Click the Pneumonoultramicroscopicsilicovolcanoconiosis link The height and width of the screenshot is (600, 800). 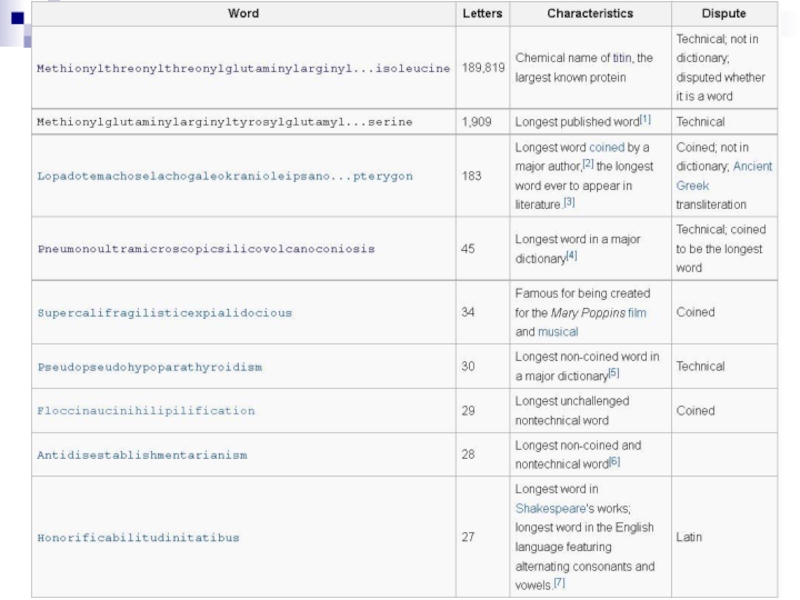206,249
